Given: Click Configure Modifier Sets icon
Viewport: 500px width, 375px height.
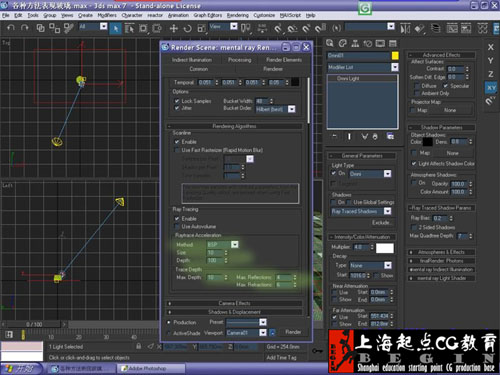Looking at the screenshot, I should click(390, 136).
